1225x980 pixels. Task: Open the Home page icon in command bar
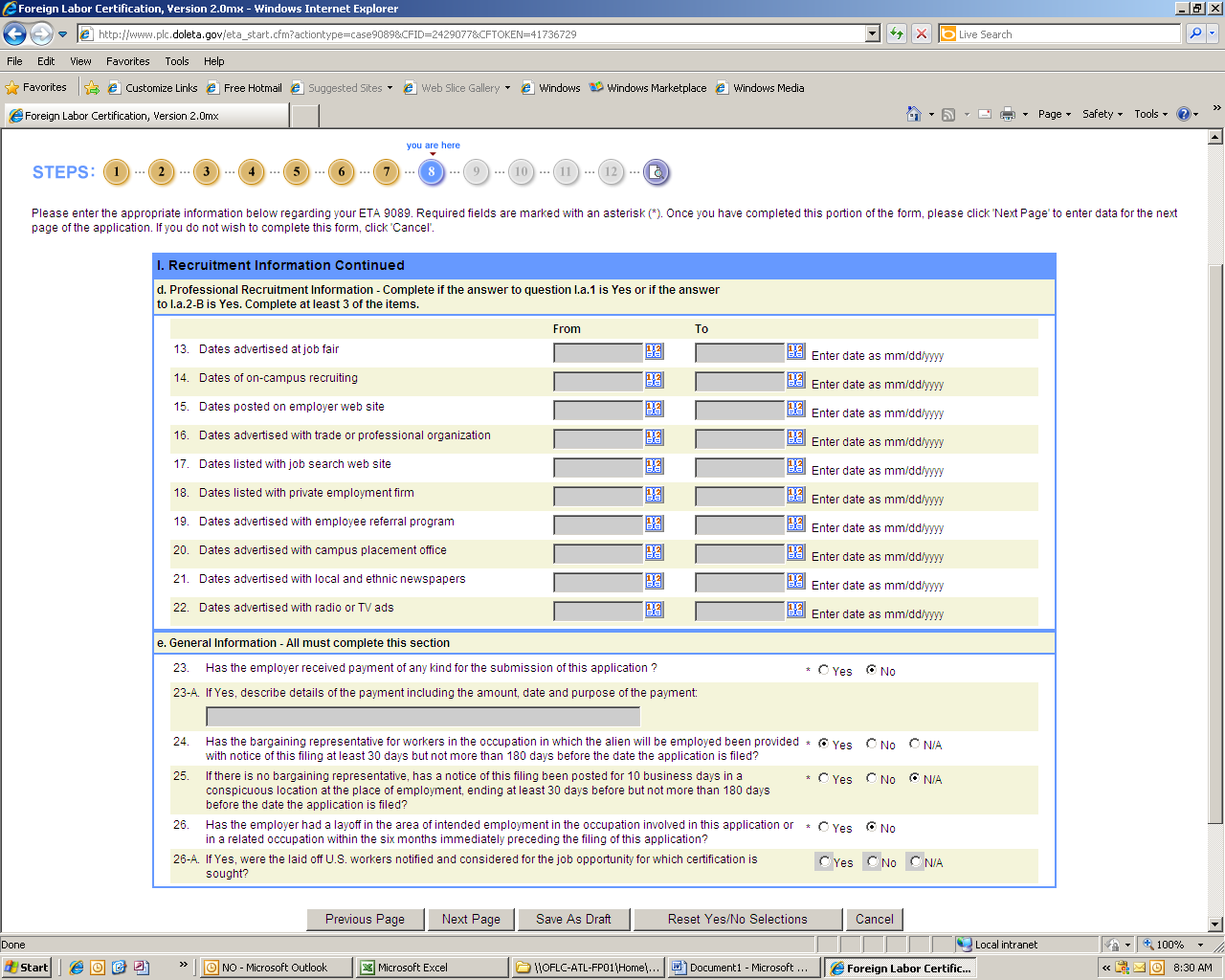(x=914, y=114)
